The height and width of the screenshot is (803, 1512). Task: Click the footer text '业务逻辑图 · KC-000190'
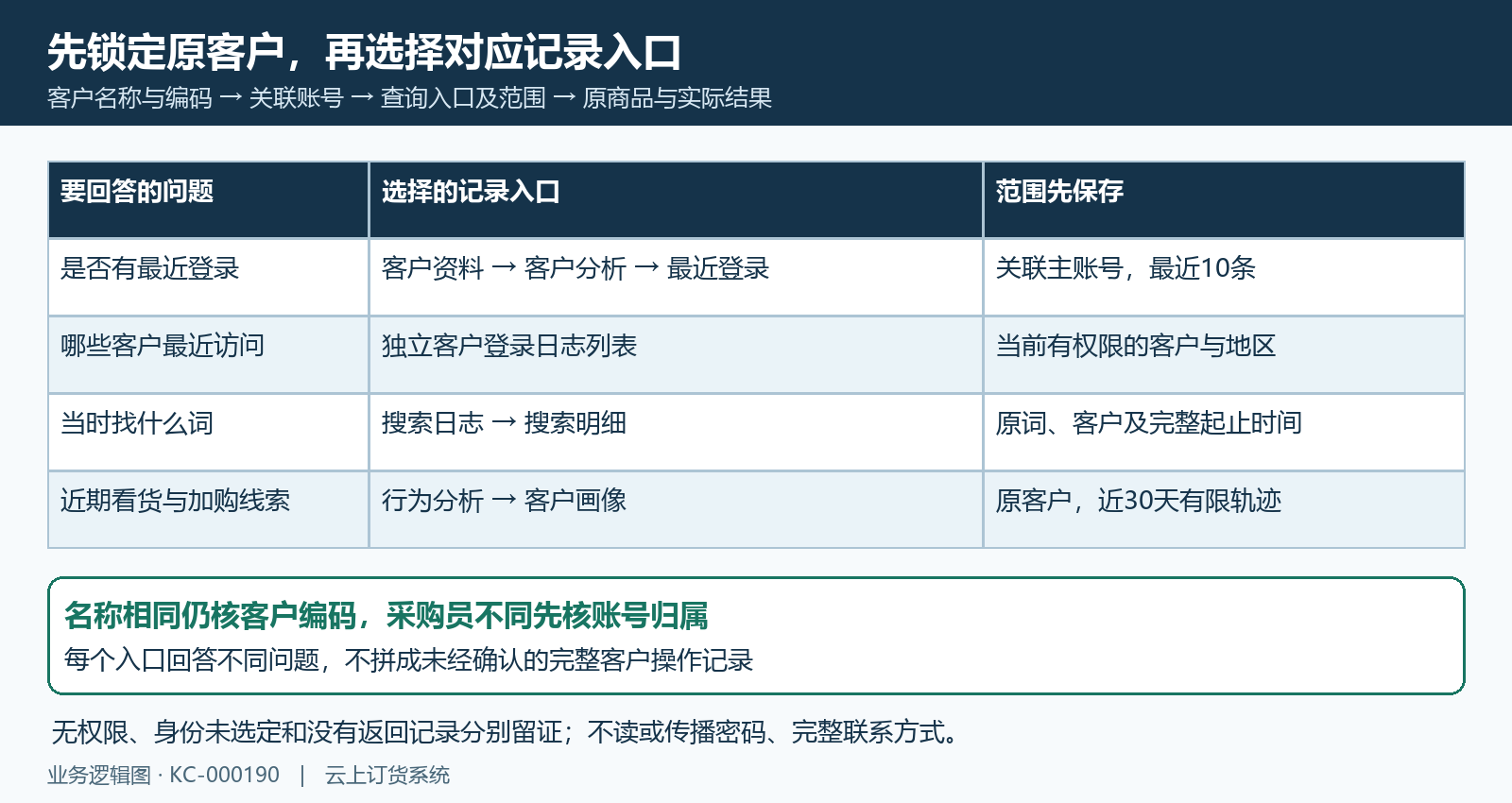point(163,776)
